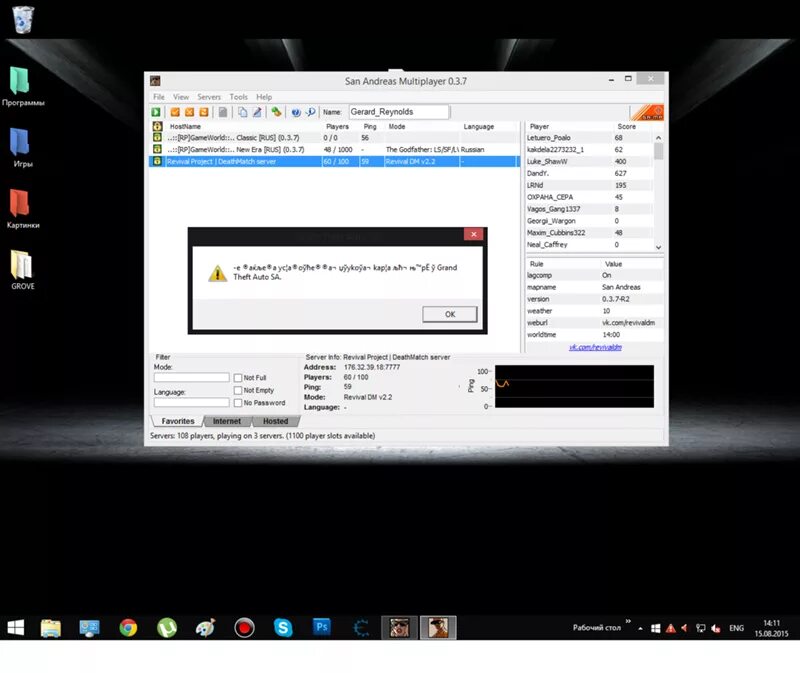800x673 pixels.
Task: Enable the Not Full filter checkbox
Action: click(238, 378)
